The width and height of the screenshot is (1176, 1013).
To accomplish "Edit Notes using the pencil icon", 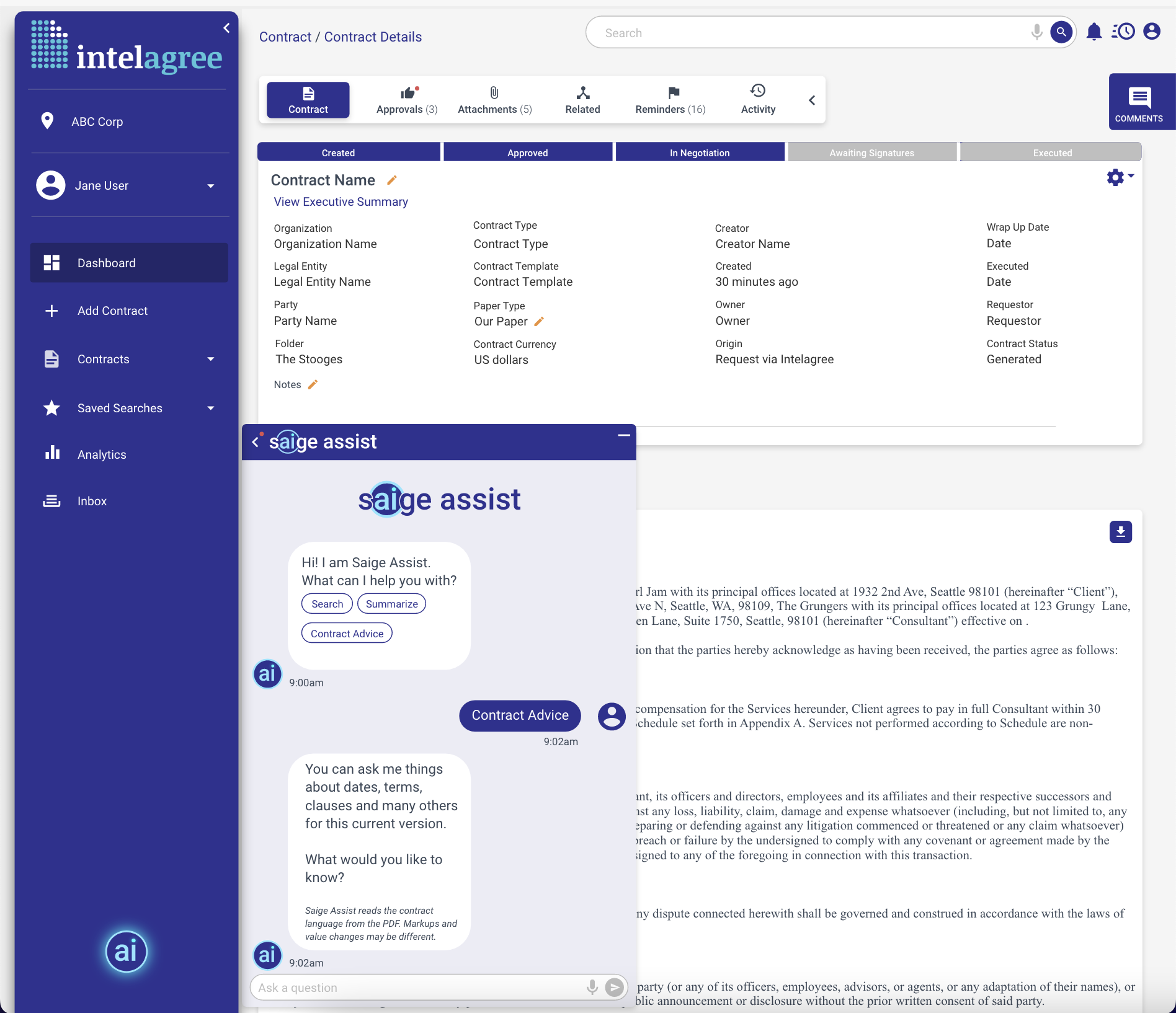I will [313, 384].
